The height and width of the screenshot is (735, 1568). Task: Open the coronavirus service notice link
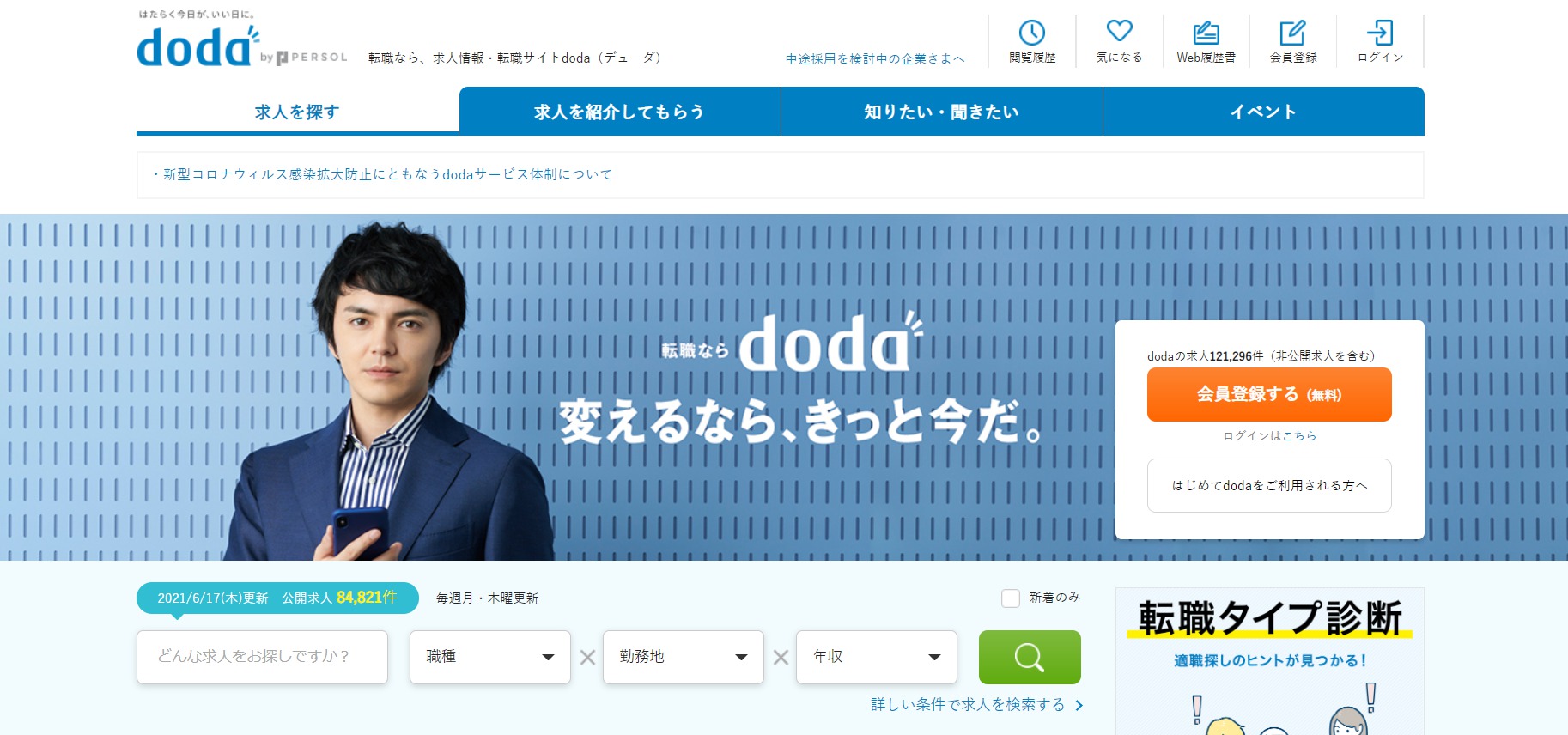pos(387,174)
